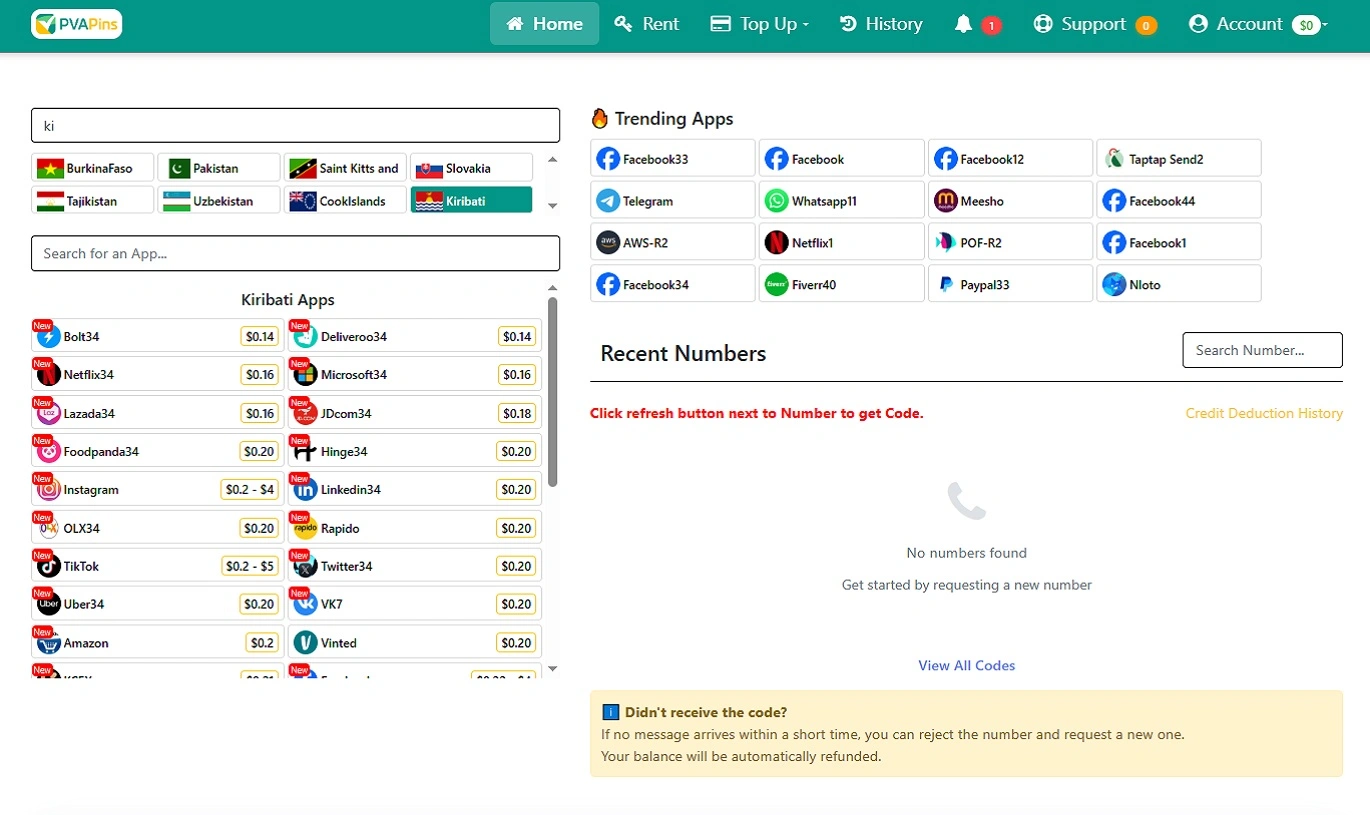Choose the Tajikistan country button

coord(92,200)
